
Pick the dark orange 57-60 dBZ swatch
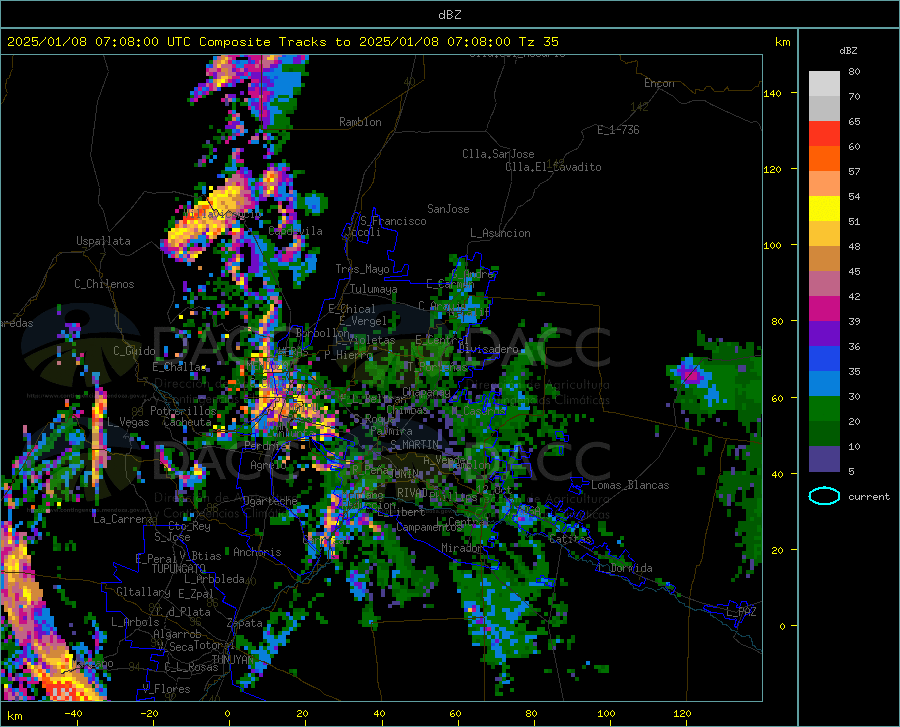point(824,158)
